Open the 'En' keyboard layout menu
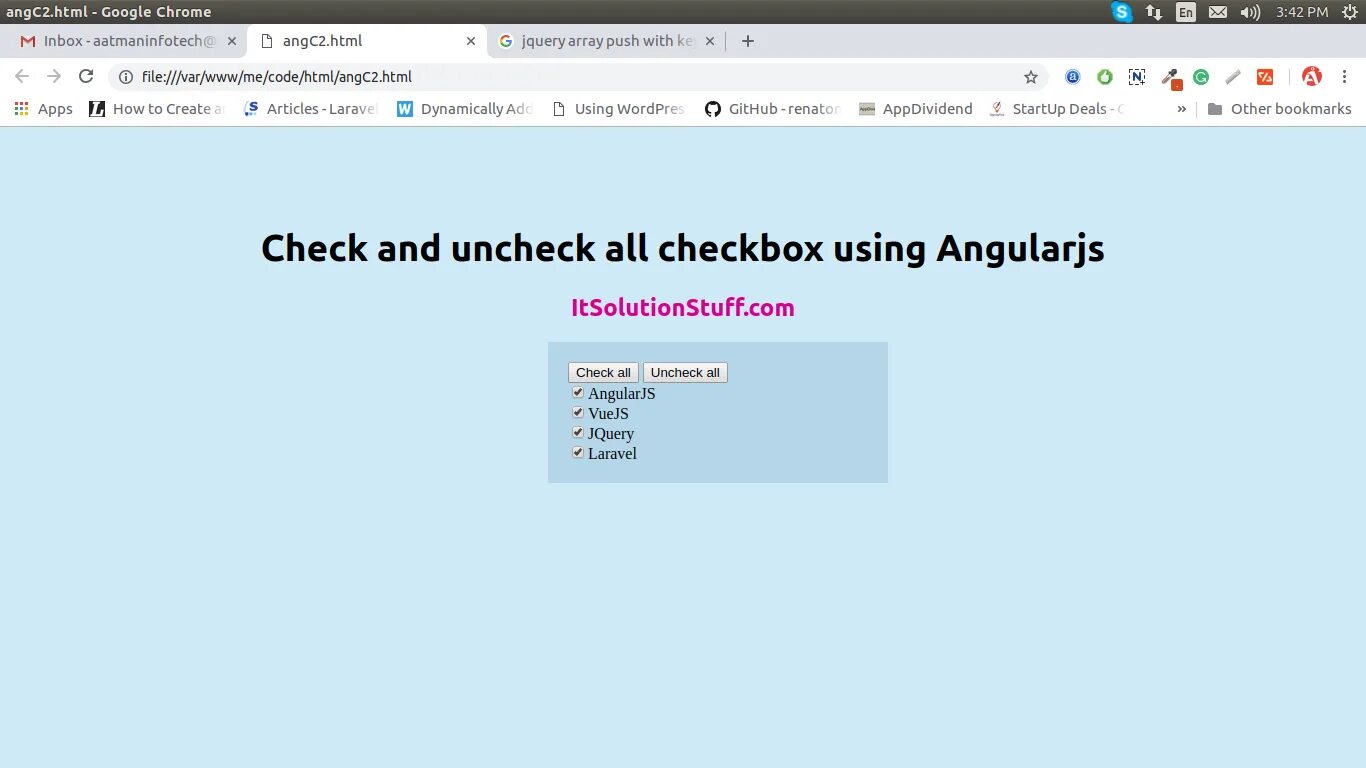The width and height of the screenshot is (1366, 768). tap(1186, 12)
